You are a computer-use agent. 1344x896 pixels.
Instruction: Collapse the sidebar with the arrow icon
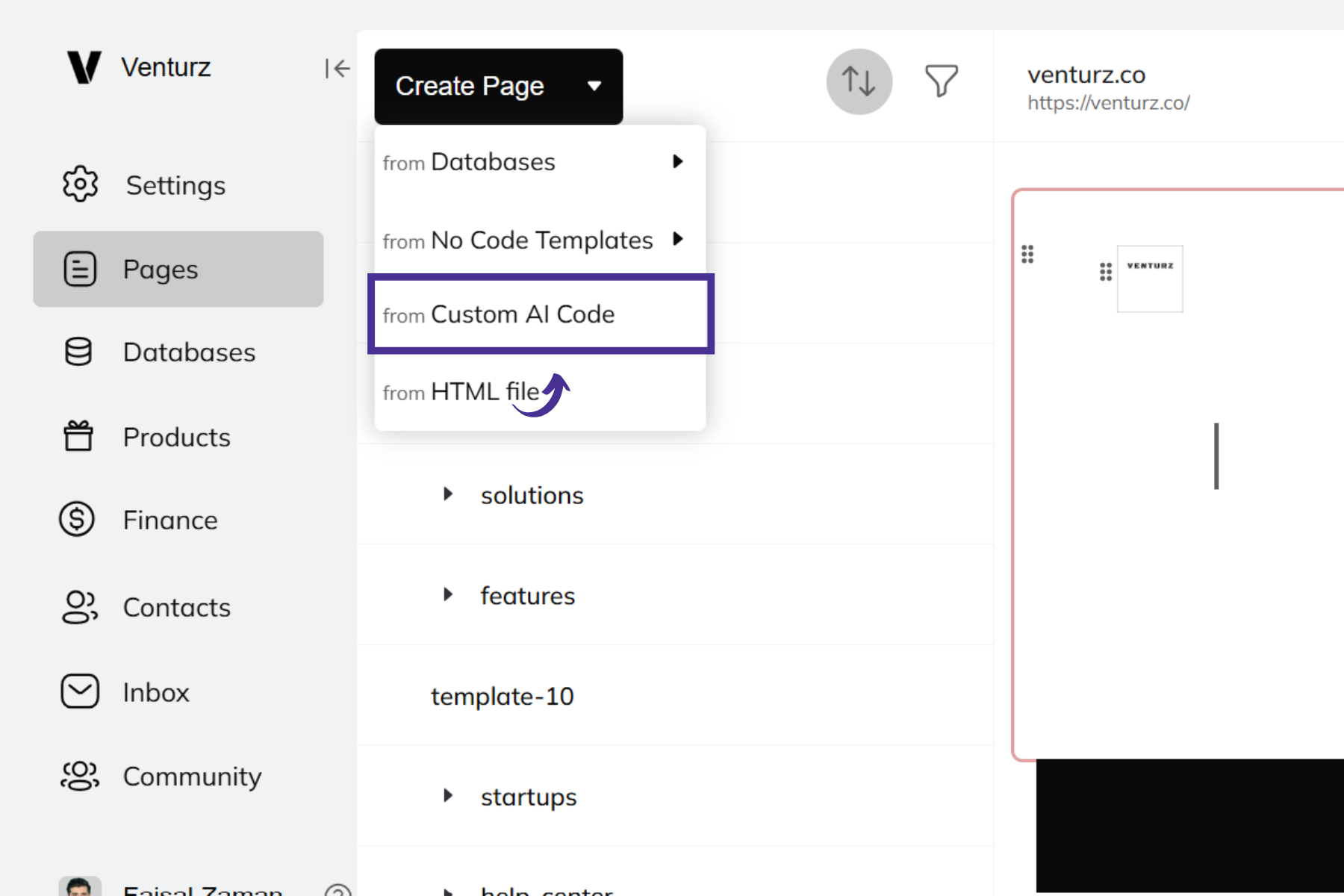point(337,69)
